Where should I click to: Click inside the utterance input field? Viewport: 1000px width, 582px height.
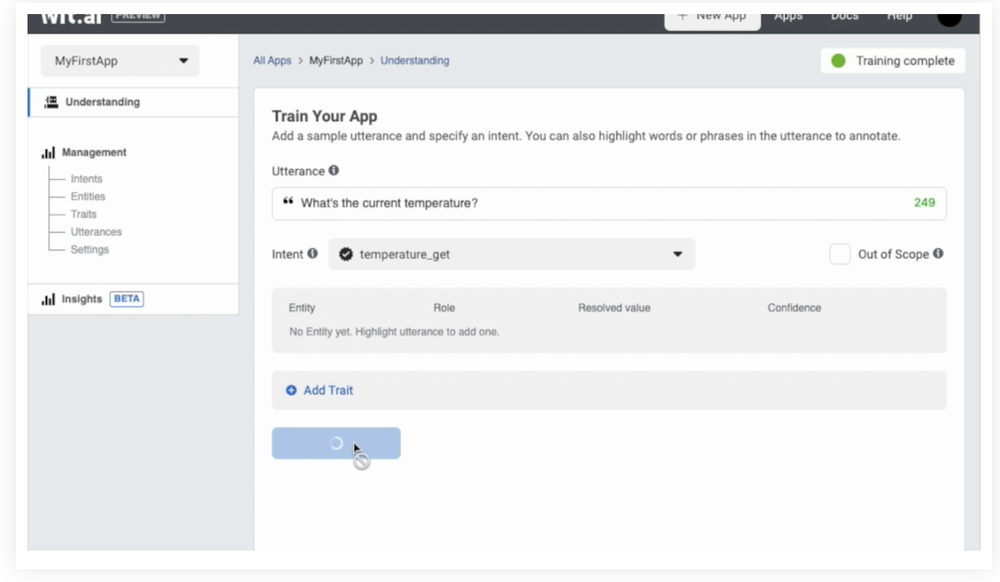tap(550, 203)
